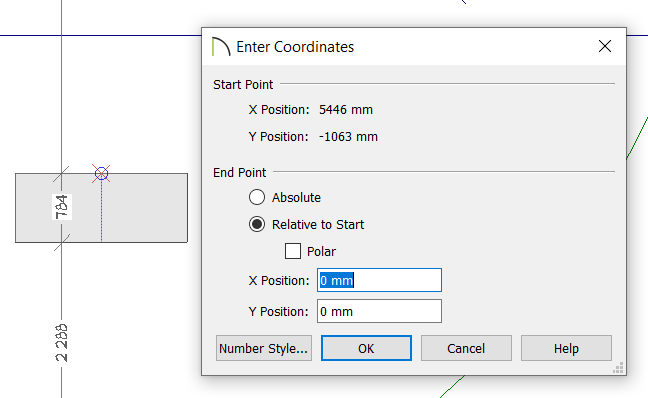The width and height of the screenshot is (648, 398).
Task: Click the Cancel button
Action: click(466, 348)
